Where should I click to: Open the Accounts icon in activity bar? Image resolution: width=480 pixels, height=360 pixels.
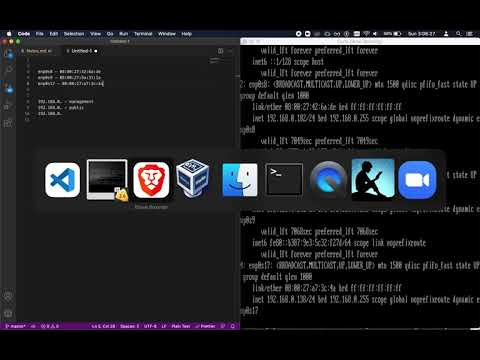[x=8, y=297]
